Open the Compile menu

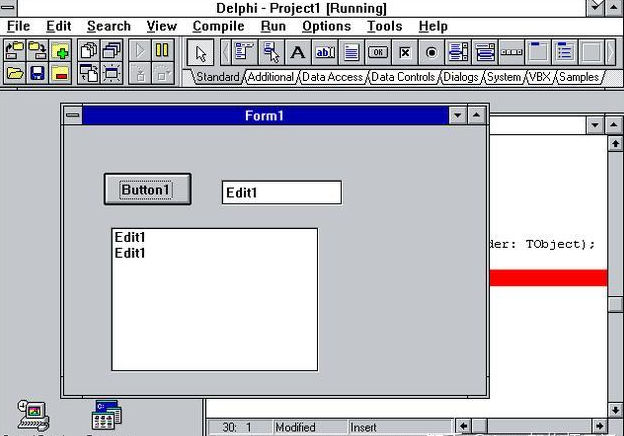[218, 26]
